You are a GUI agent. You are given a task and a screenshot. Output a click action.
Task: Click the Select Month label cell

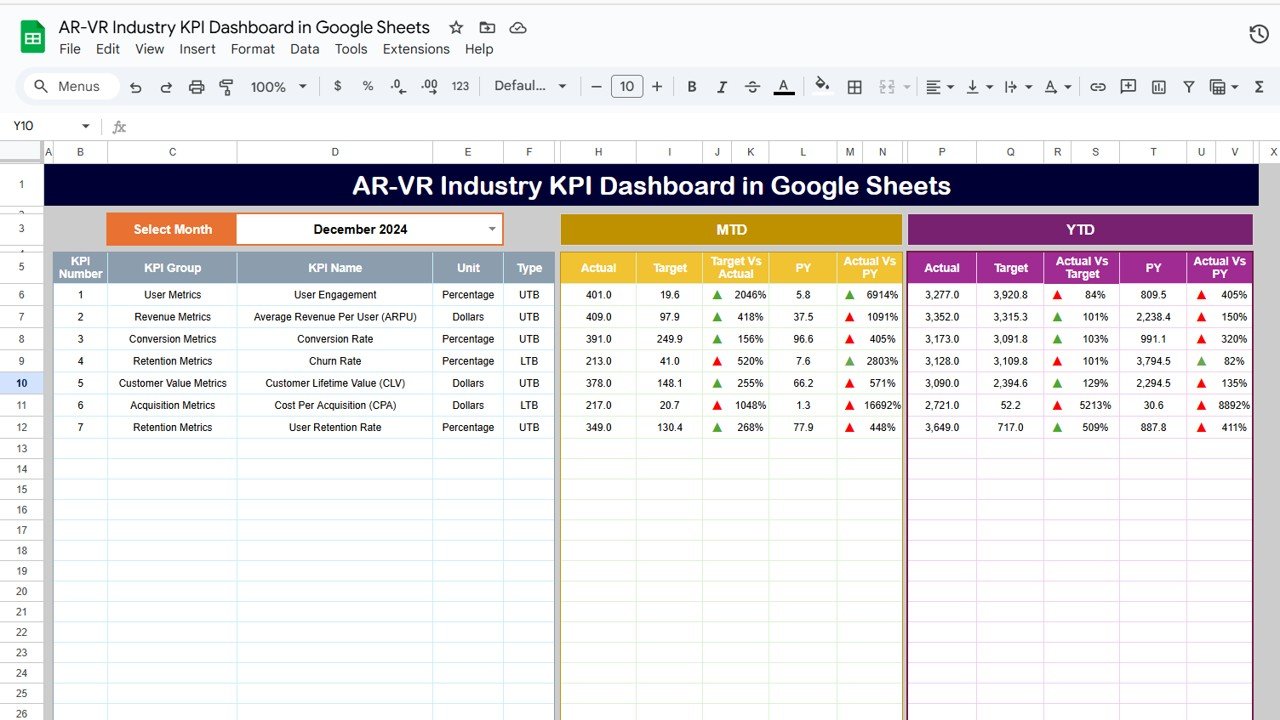click(172, 229)
